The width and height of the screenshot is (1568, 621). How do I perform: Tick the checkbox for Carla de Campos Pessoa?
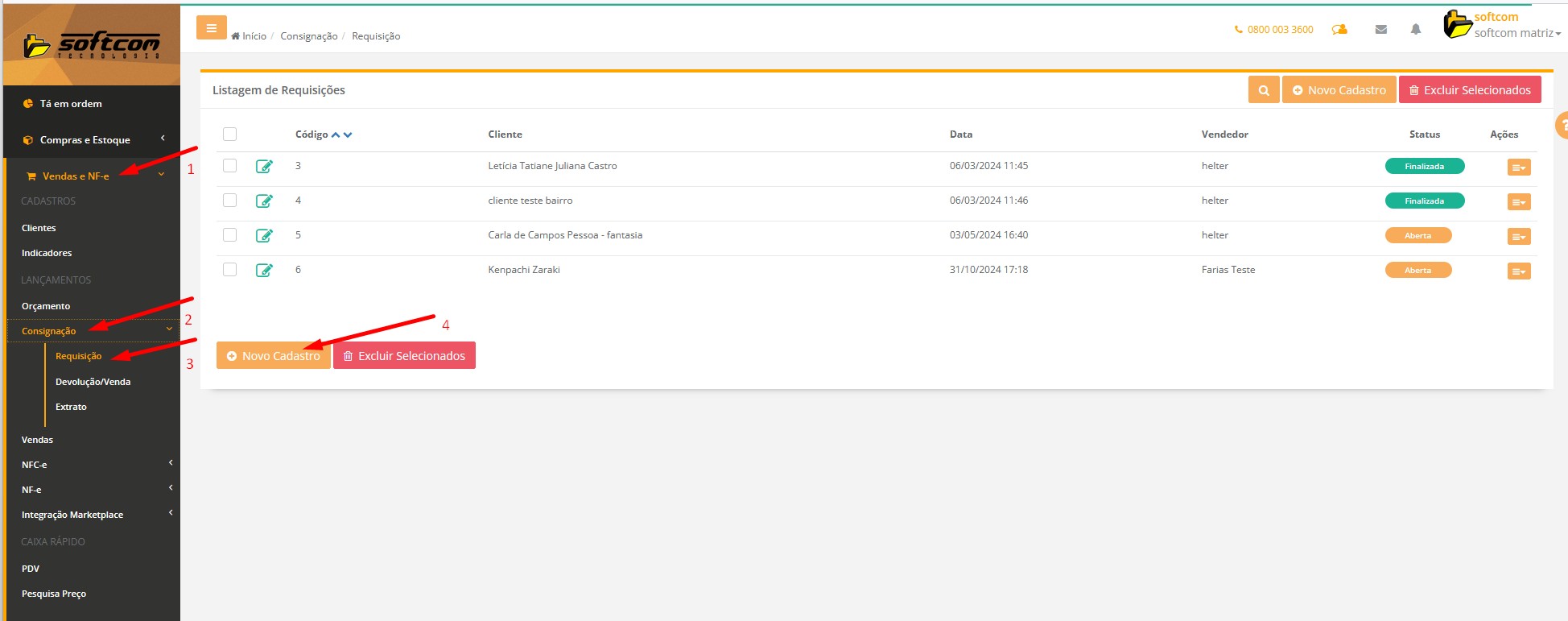point(230,235)
